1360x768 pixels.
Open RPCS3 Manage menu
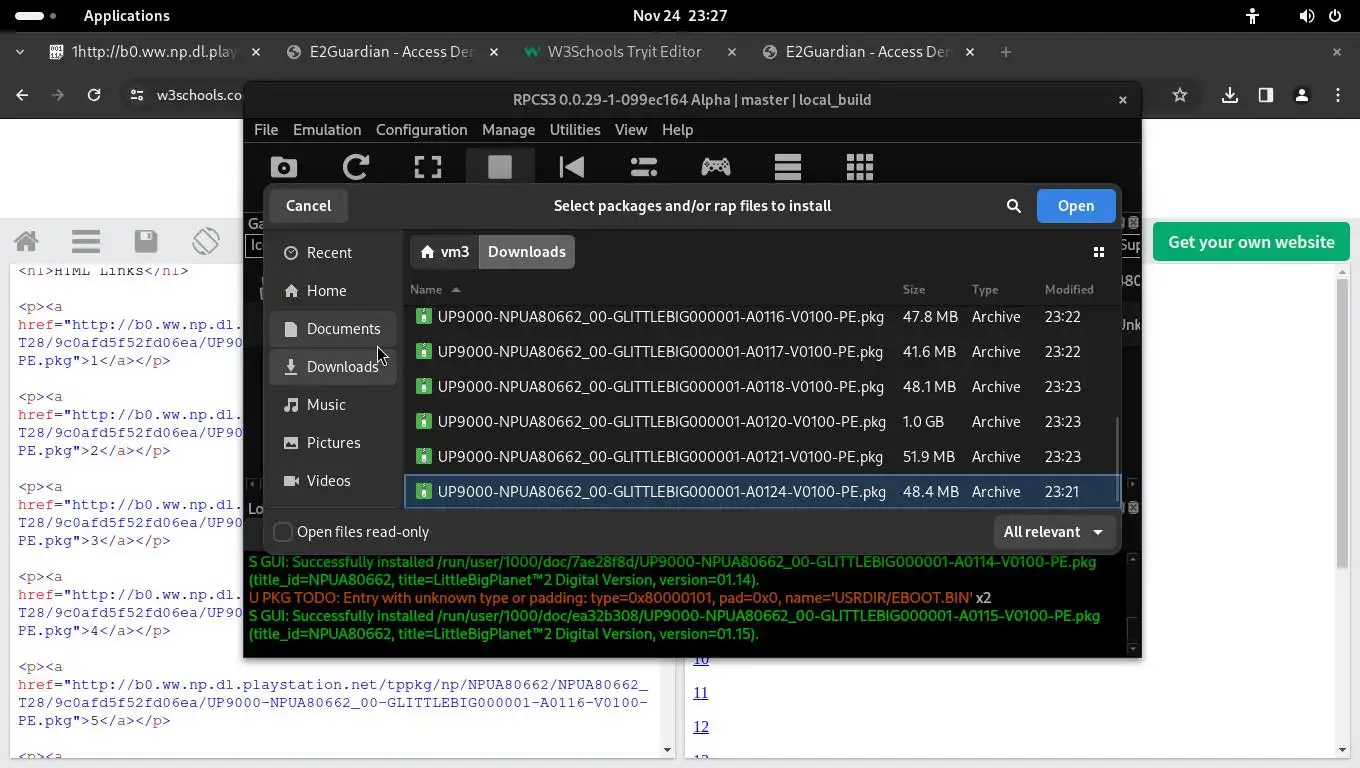point(508,130)
